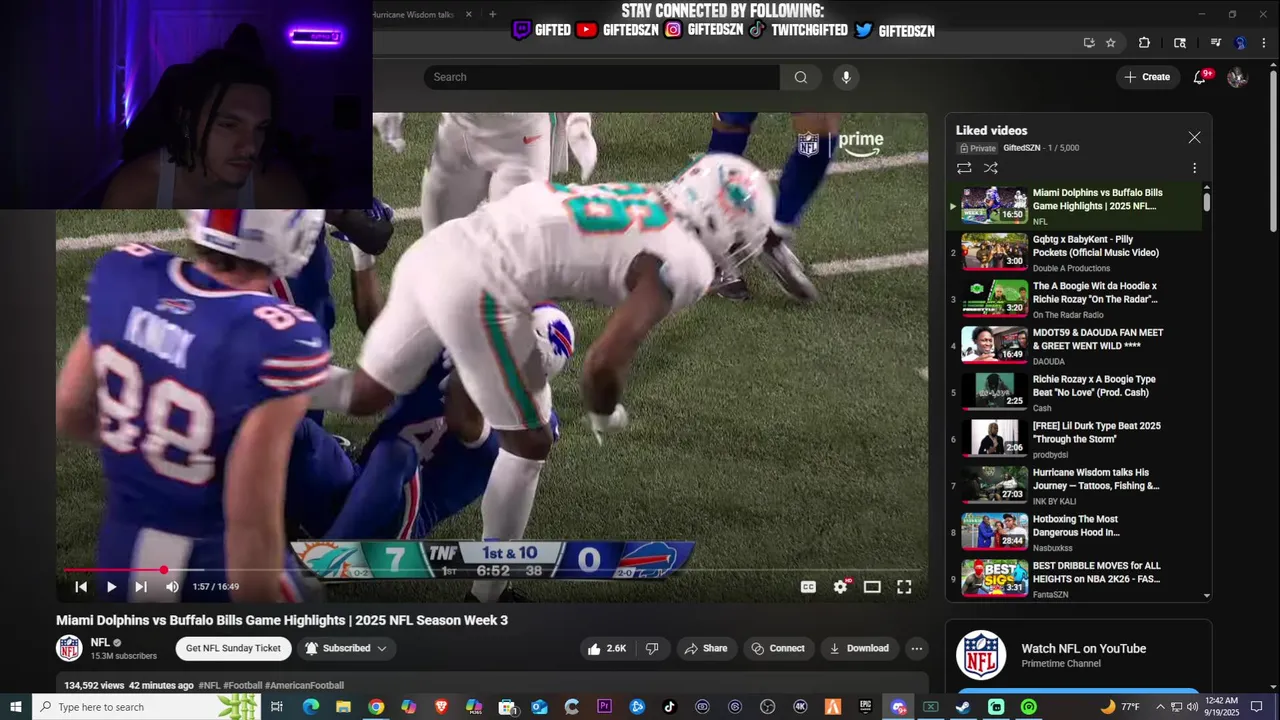Open a new browser tab
The image size is (1280, 720).
point(492,15)
